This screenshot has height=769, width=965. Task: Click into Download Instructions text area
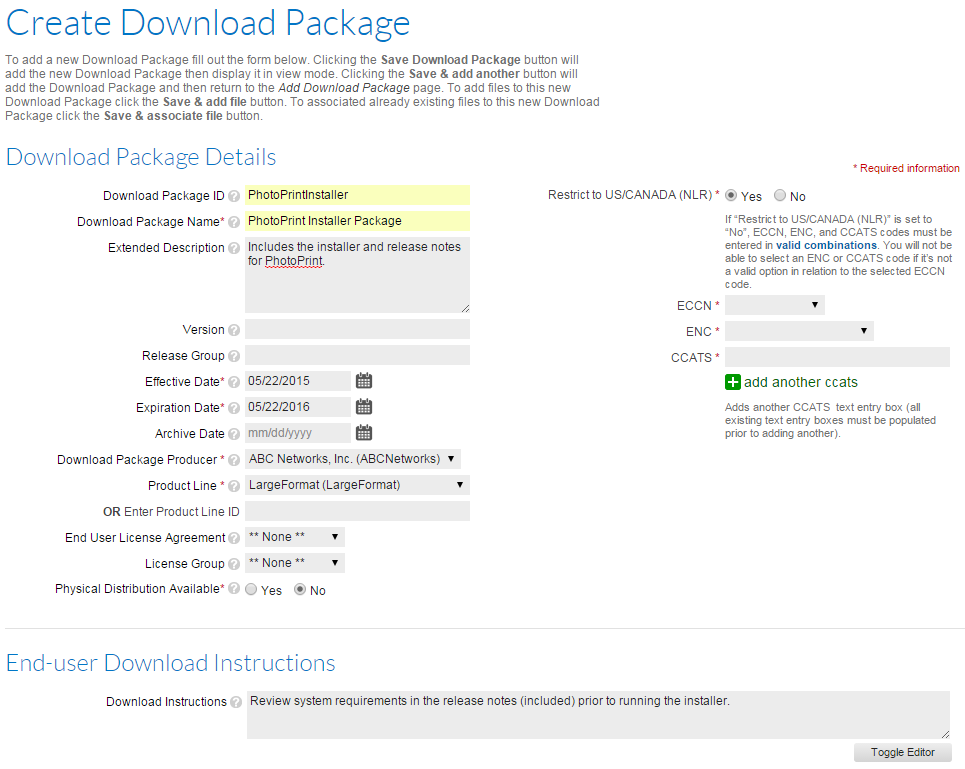(598, 715)
